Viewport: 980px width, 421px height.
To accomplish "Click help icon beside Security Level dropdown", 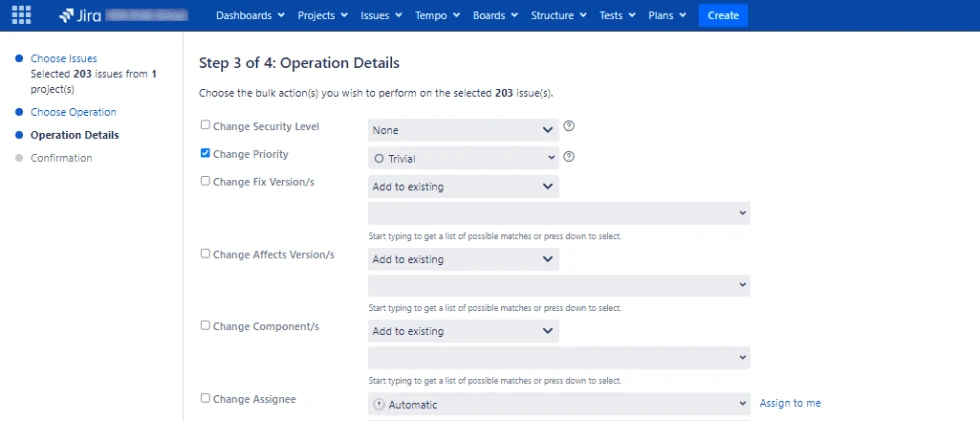I will point(569,127).
